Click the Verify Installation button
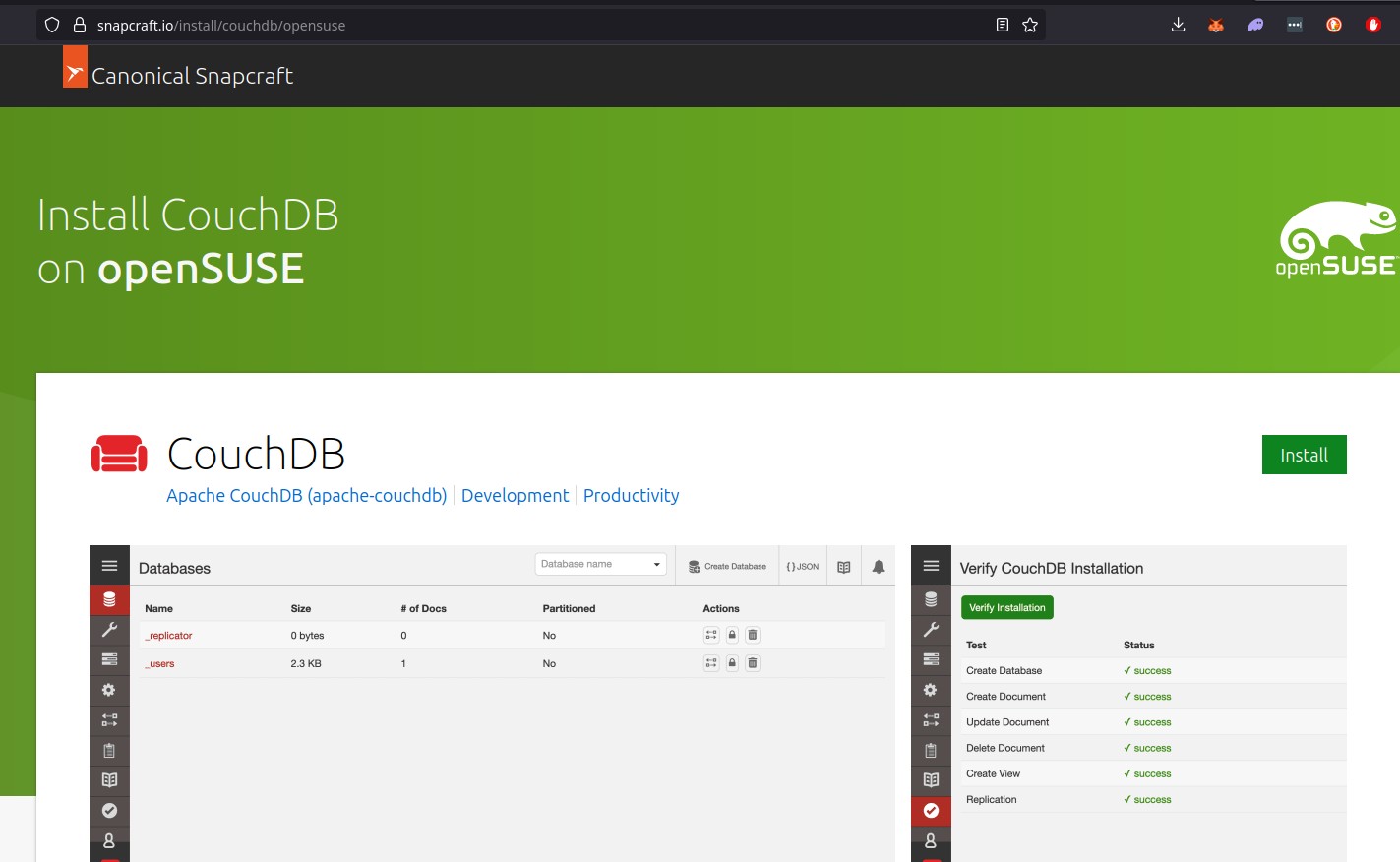The image size is (1400, 862). 1006,607
